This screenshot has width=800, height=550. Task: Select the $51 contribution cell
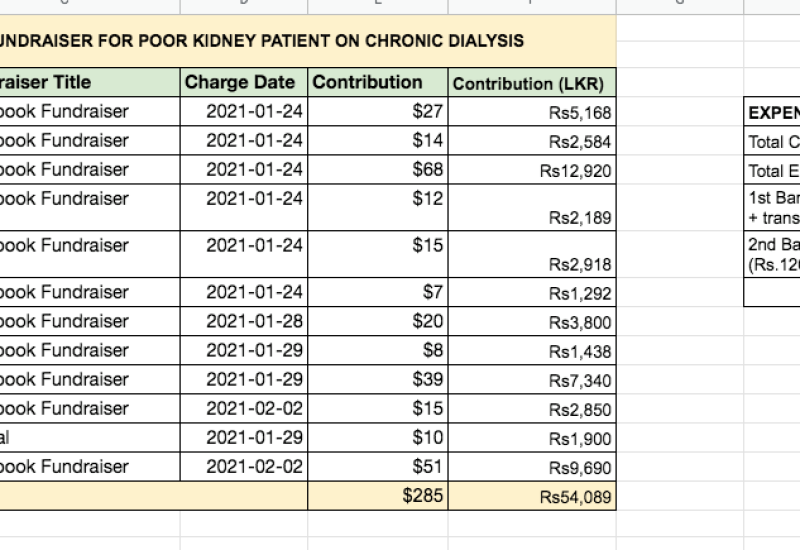377,466
